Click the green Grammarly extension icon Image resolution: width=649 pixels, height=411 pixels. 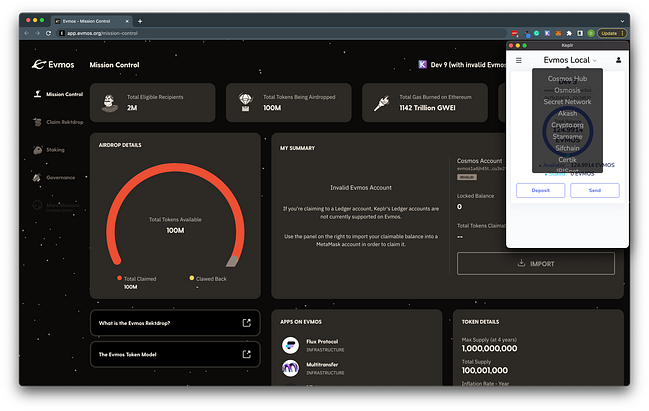536,33
